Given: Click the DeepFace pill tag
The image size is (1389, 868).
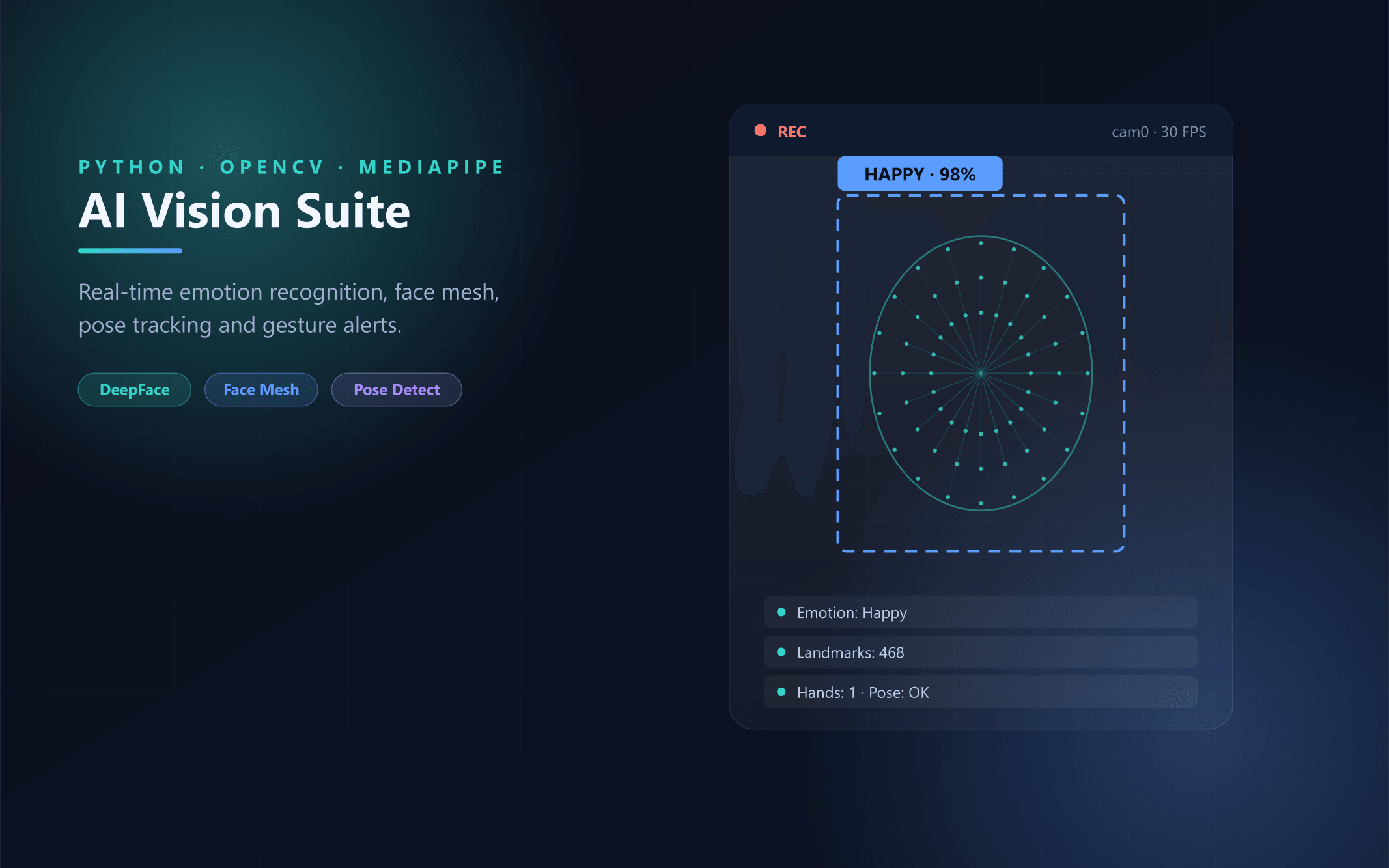Looking at the screenshot, I should pos(134,389).
